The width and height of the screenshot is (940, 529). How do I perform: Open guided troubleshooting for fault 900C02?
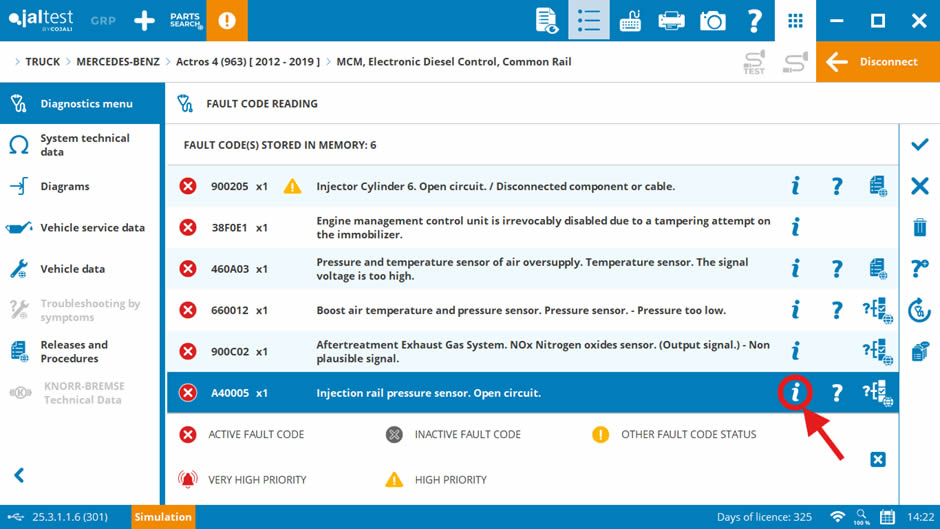(878, 352)
